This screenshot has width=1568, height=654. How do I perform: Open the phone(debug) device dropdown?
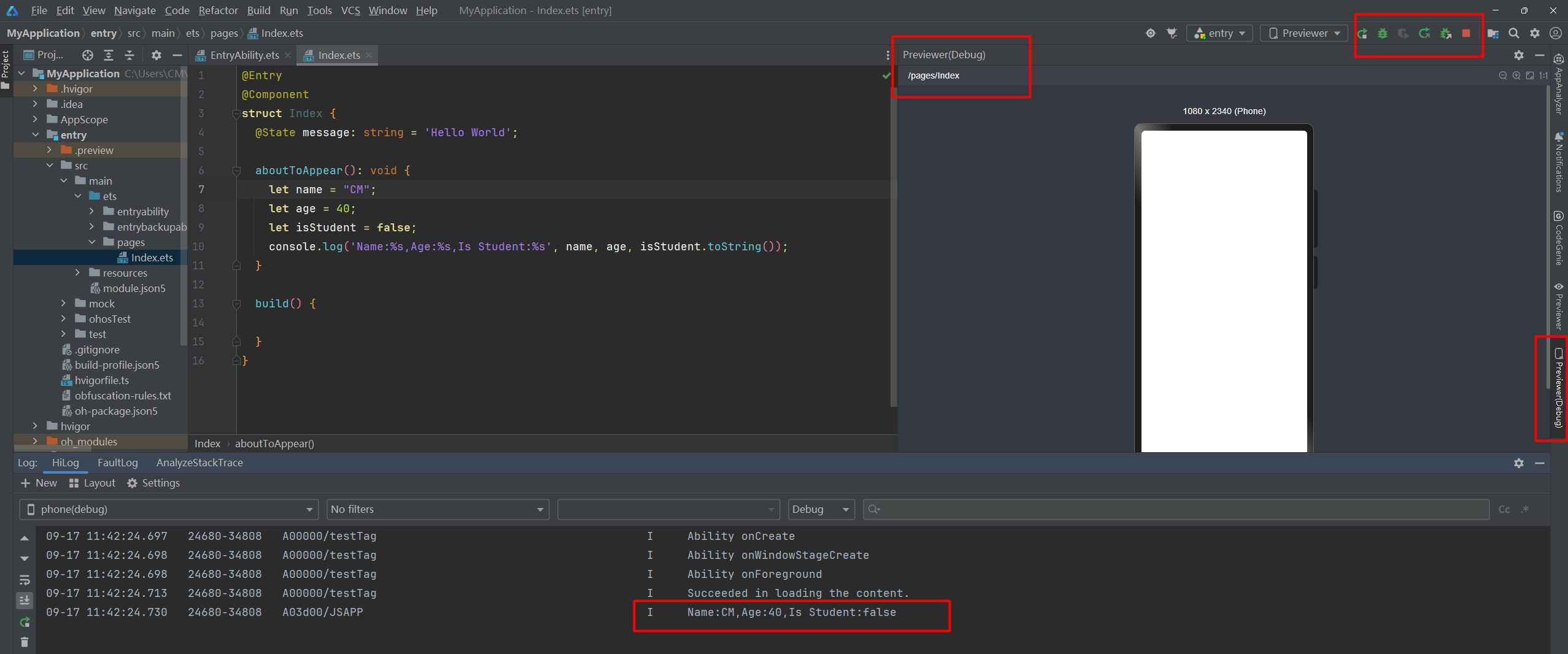169,510
